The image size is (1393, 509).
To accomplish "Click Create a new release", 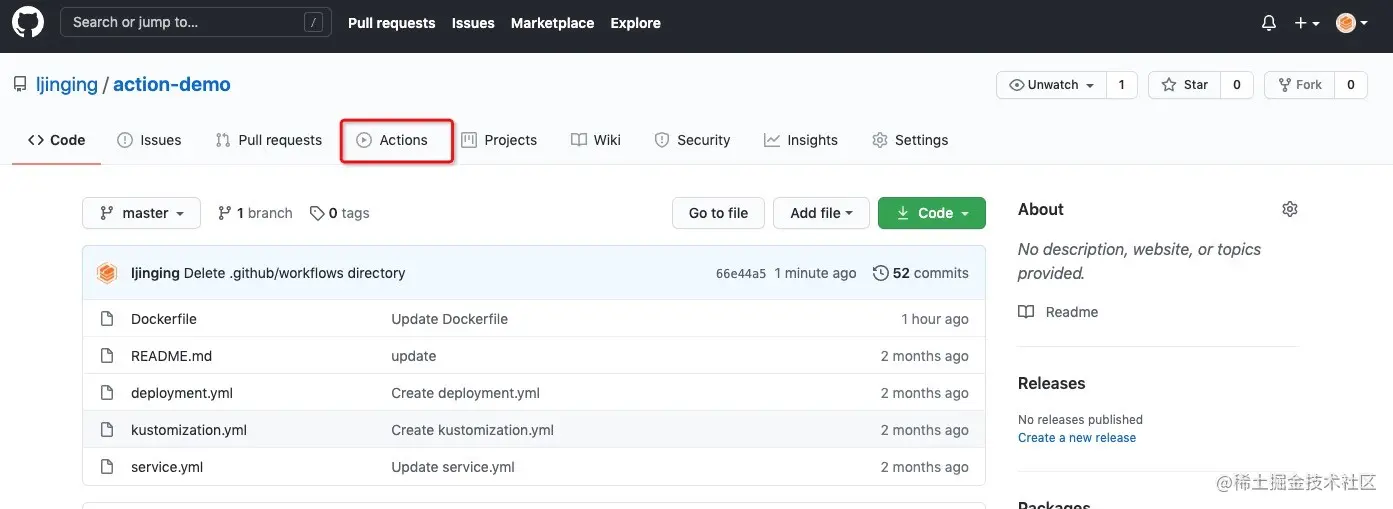I will [x=1077, y=437].
